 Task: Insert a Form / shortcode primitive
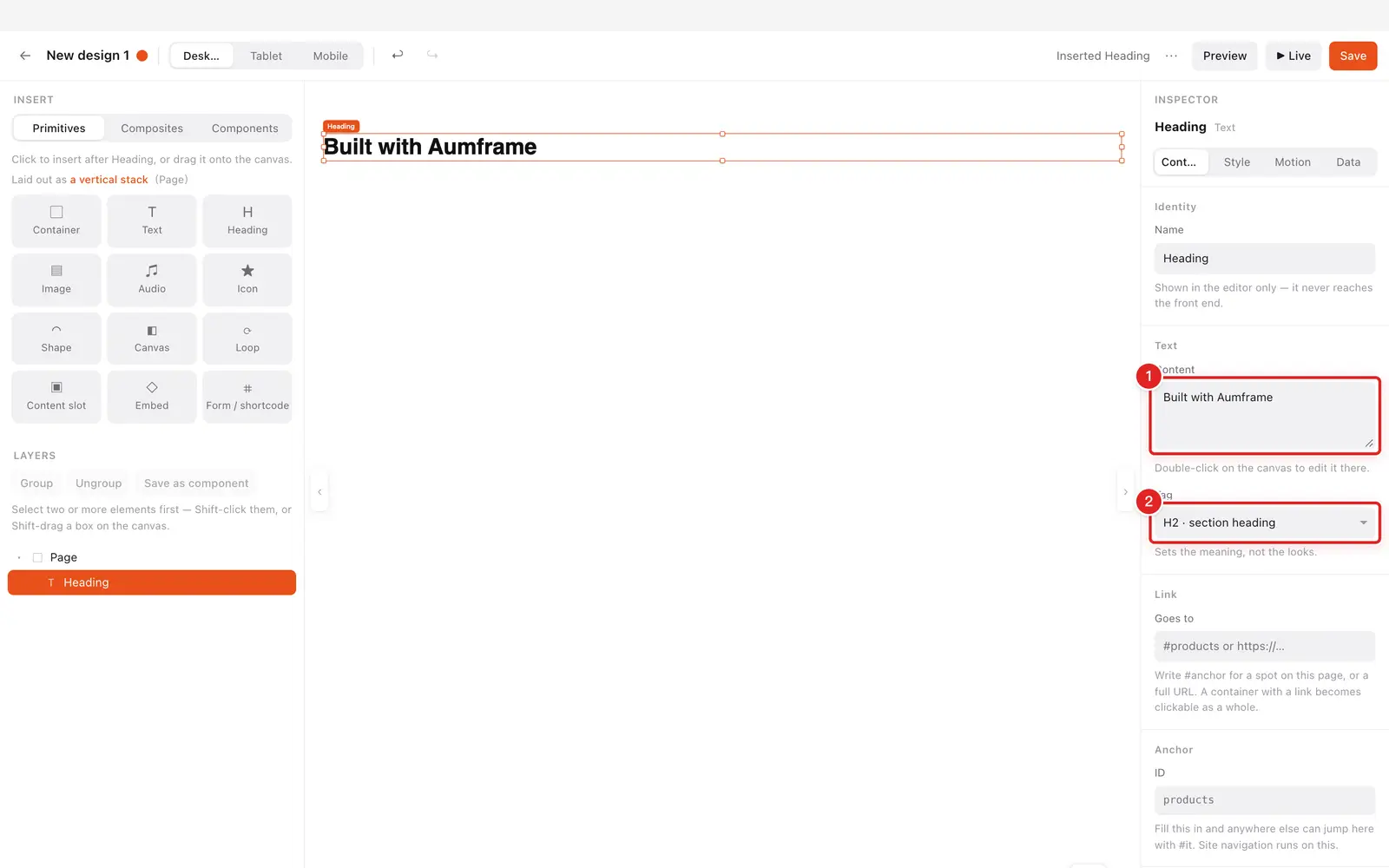click(x=247, y=397)
